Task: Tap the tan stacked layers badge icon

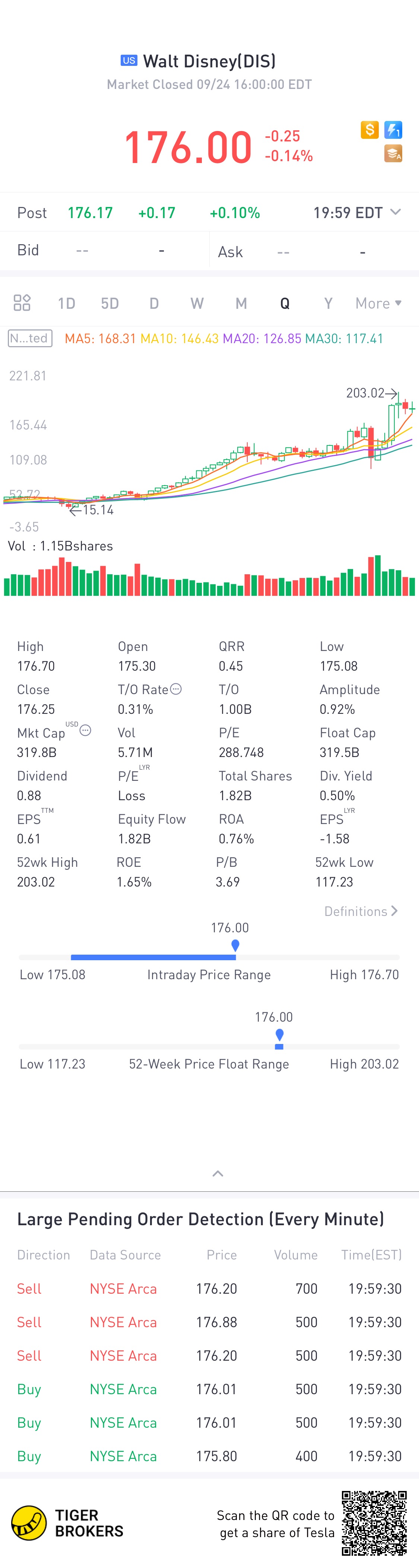Action: 393,154
